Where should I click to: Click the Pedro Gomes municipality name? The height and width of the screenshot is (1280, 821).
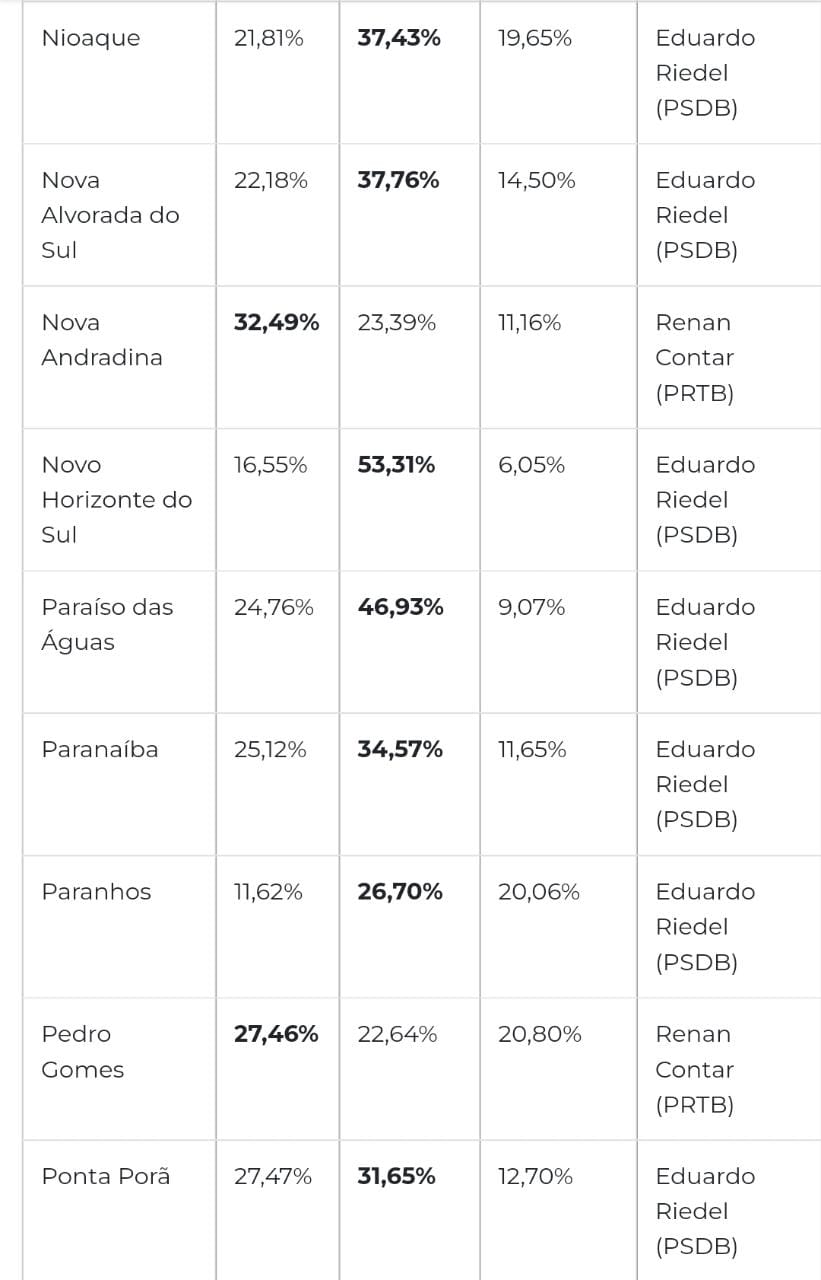(x=82, y=1052)
